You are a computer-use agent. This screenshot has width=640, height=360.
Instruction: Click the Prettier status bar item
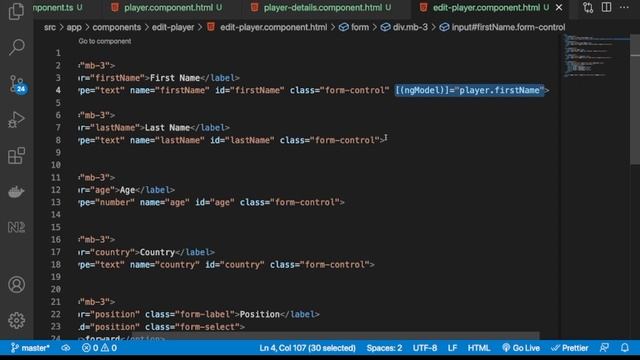pos(570,348)
